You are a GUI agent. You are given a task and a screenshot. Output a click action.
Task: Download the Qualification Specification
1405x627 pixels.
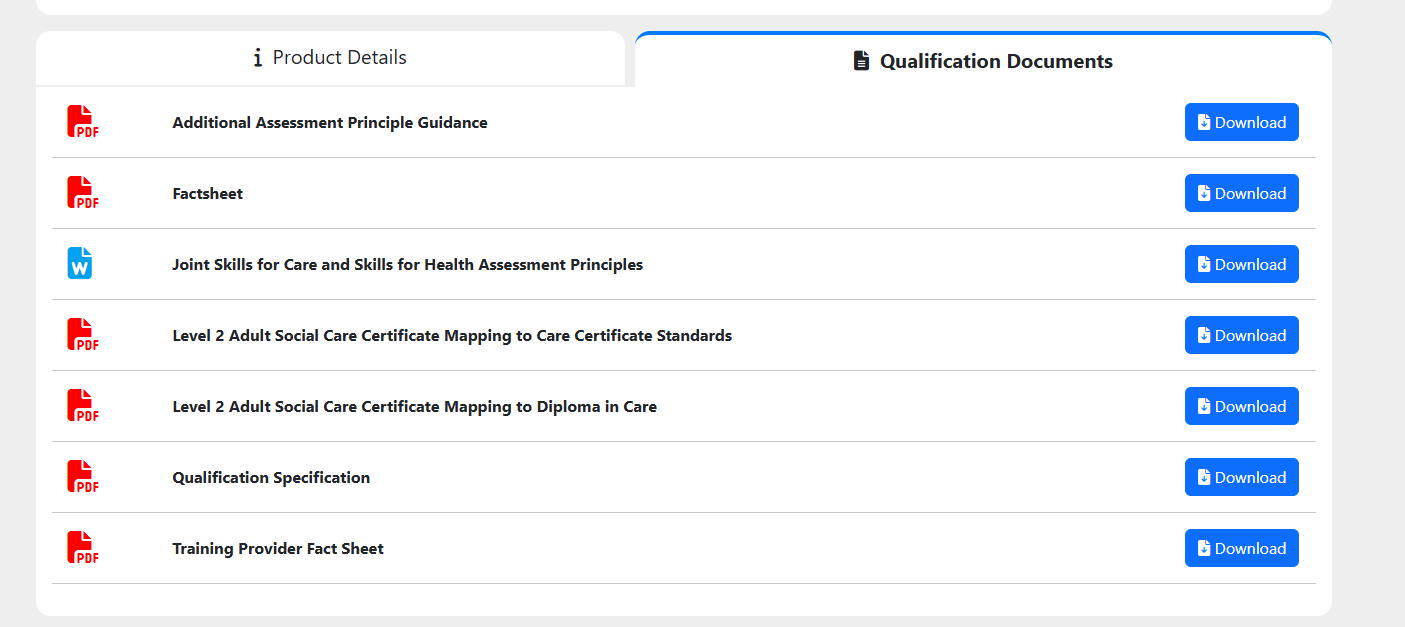(1241, 476)
